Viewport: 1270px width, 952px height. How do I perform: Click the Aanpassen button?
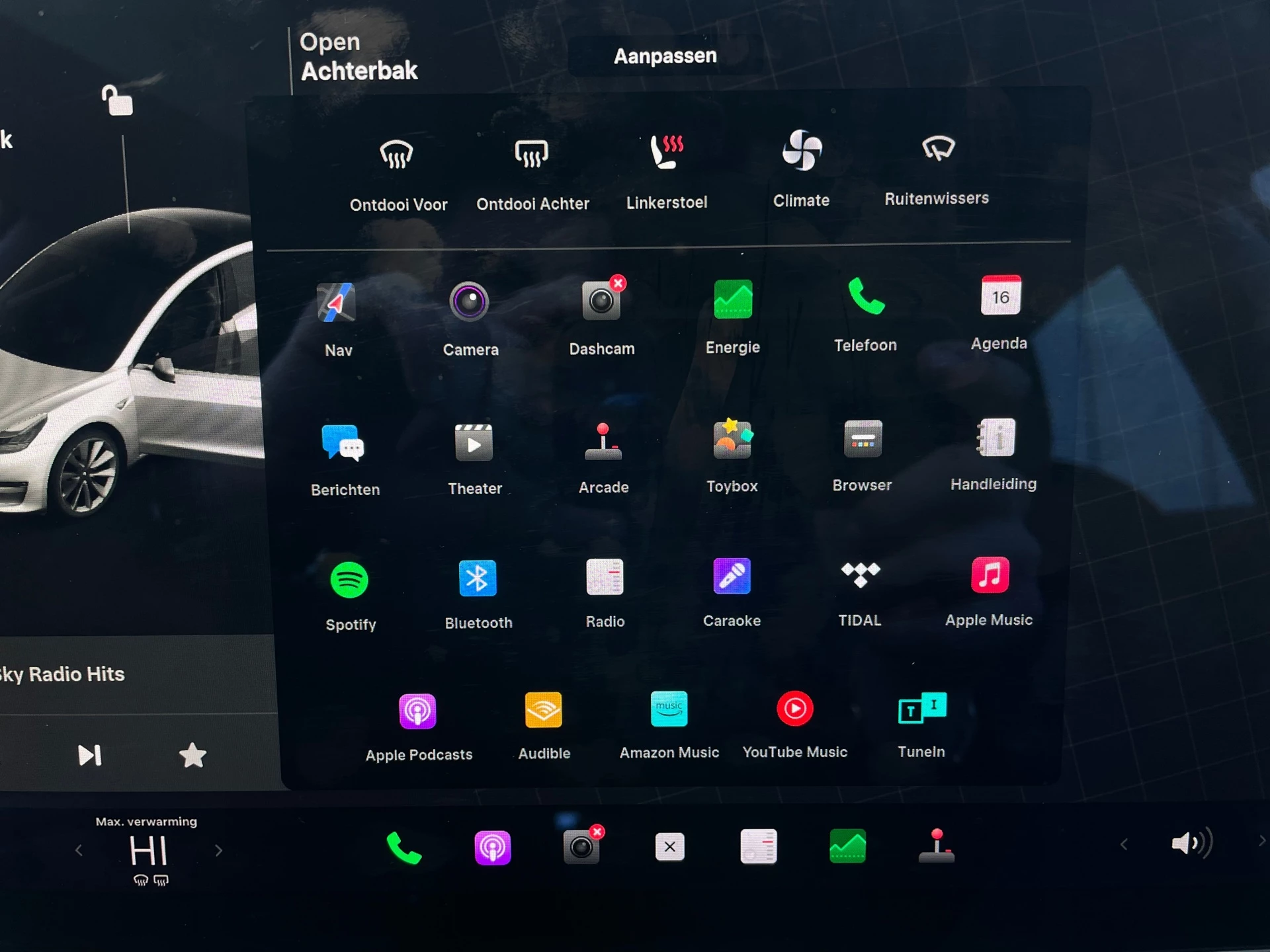coord(665,56)
